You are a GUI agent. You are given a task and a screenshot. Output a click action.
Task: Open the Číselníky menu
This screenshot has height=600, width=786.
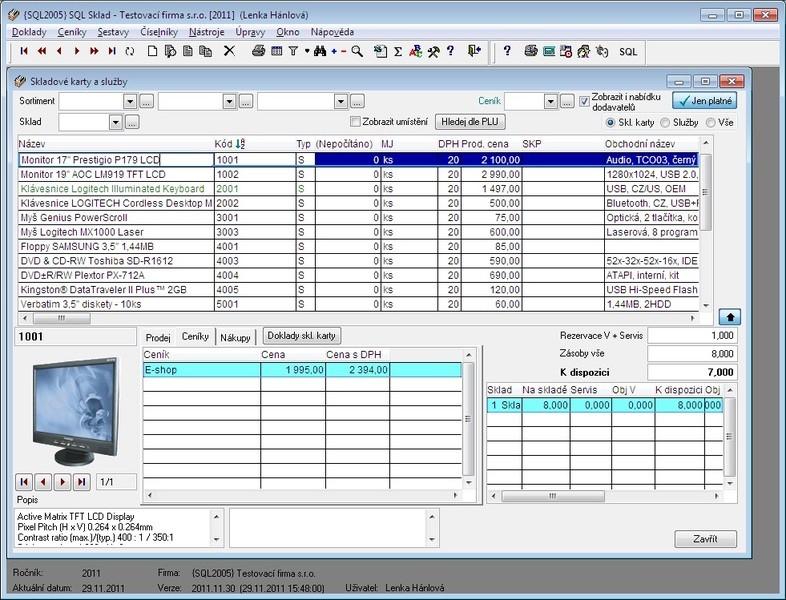(160, 32)
